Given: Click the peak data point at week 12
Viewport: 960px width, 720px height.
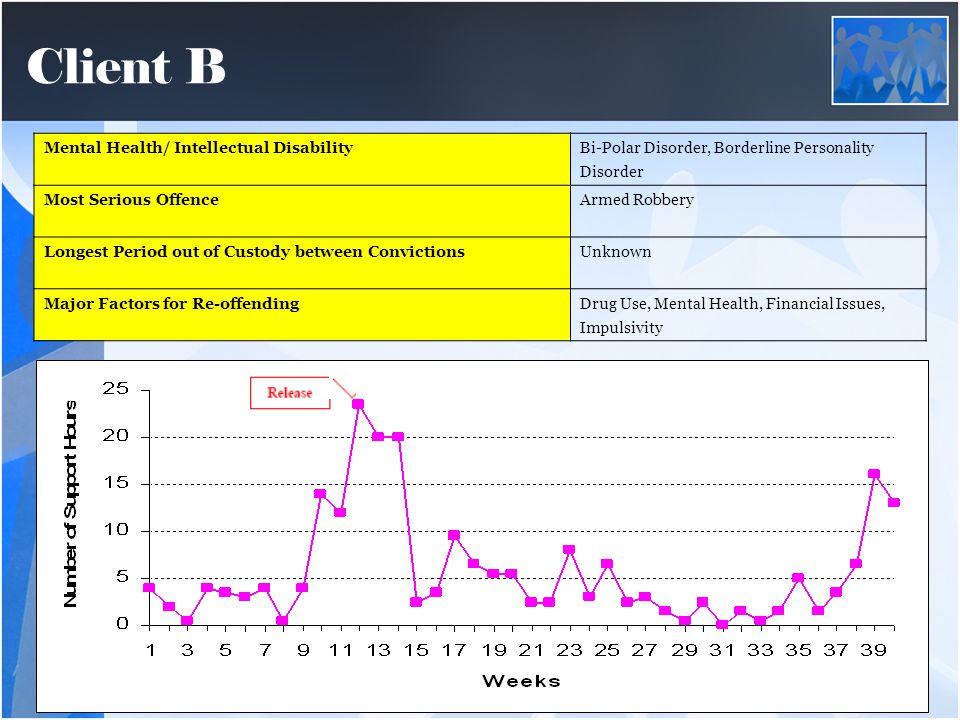Looking at the screenshot, I should pyautogui.click(x=358, y=404).
